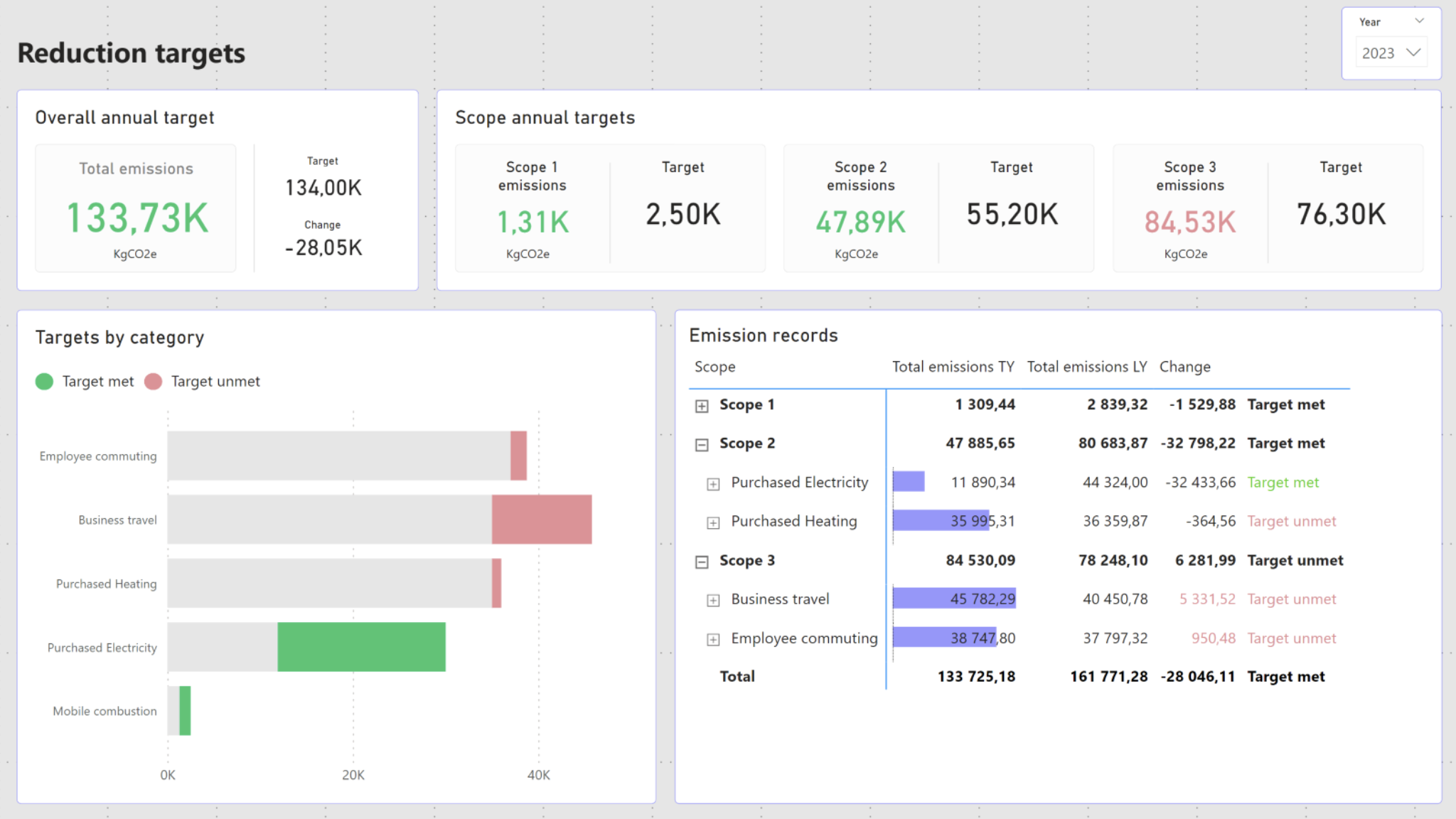This screenshot has width=1456, height=819.
Task: Click the Business travel chart axis label
Action: 117,520
